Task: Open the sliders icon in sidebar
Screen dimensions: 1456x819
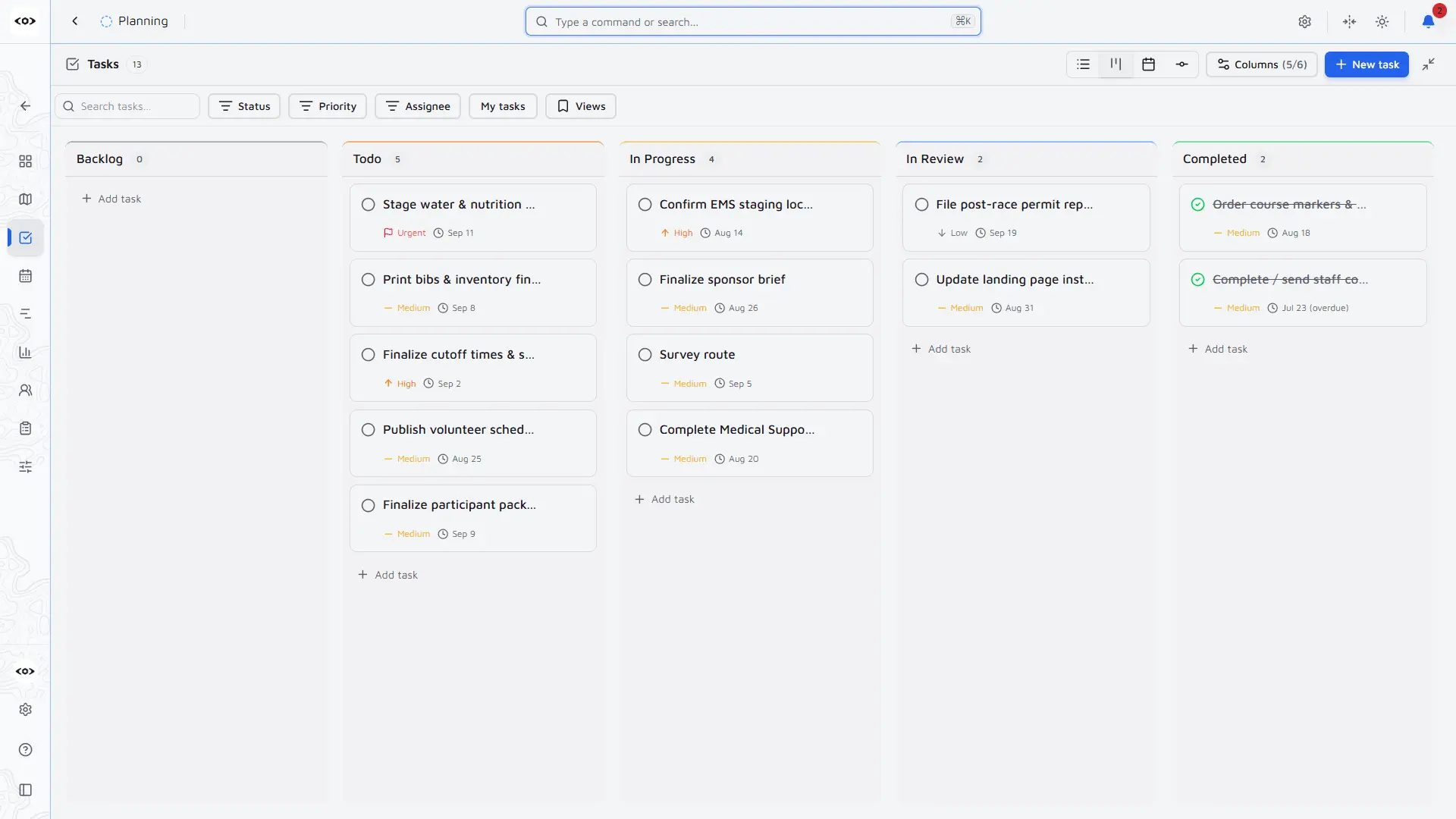Action: [25, 466]
